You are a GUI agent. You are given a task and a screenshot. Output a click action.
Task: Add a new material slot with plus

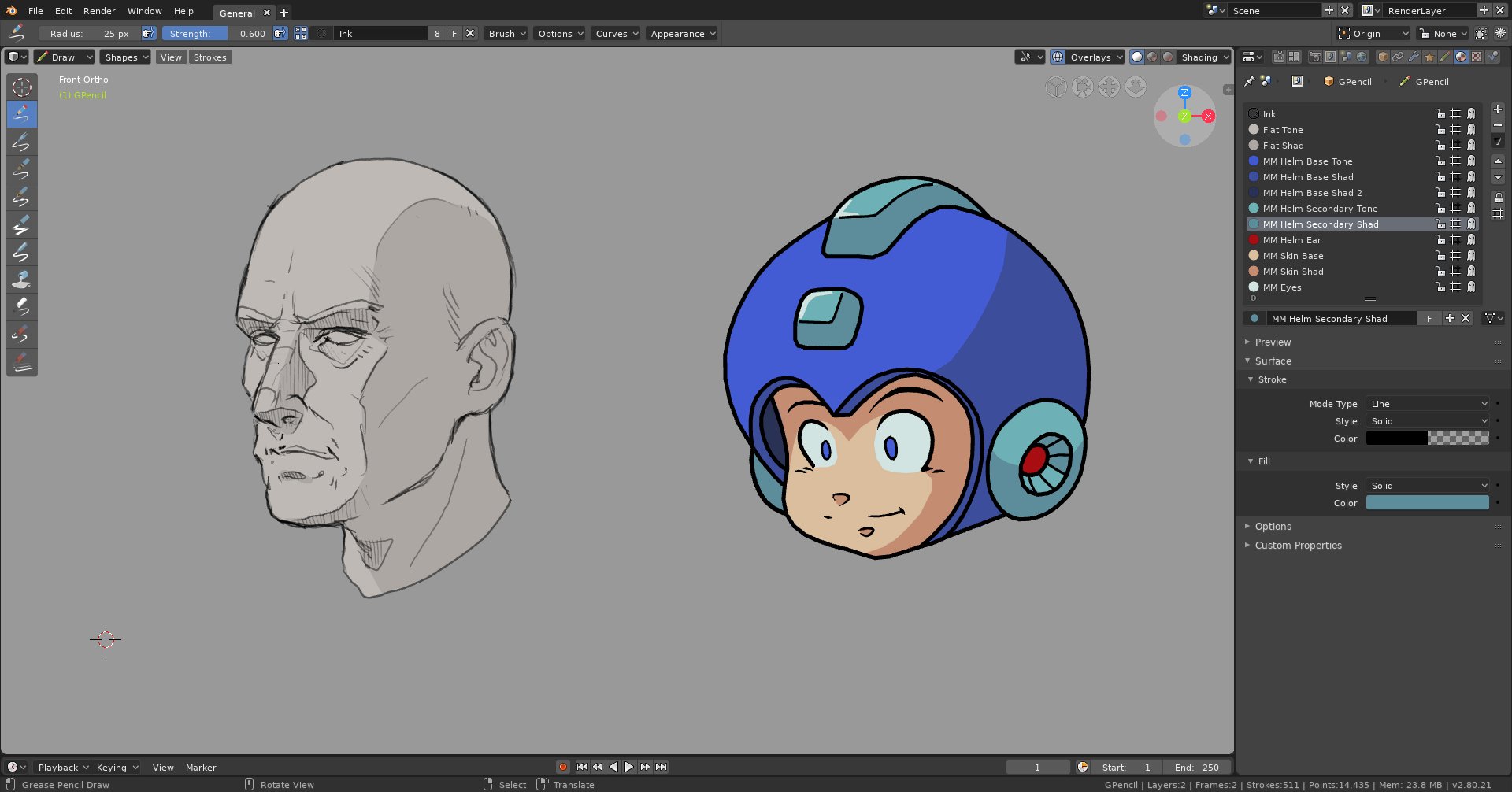(x=1498, y=110)
